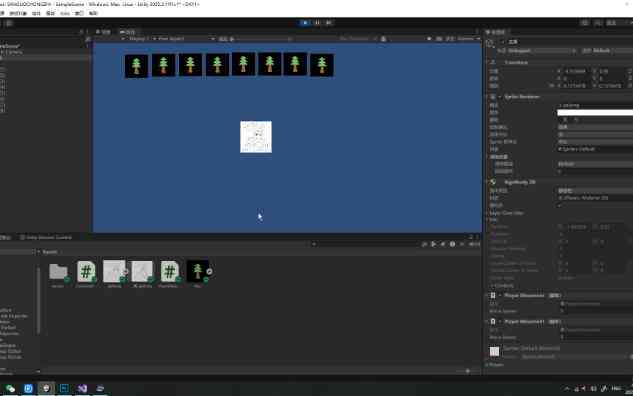Open the Unity Version Control tab

tap(46, 237)
